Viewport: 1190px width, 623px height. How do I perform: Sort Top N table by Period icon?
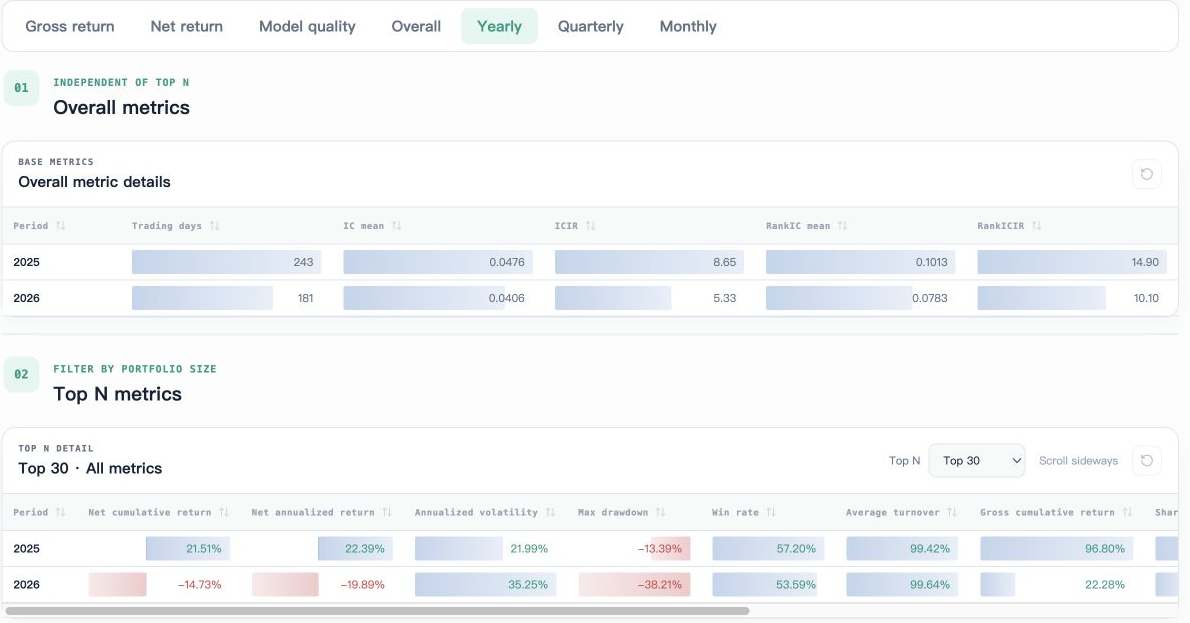click(61, 513)
